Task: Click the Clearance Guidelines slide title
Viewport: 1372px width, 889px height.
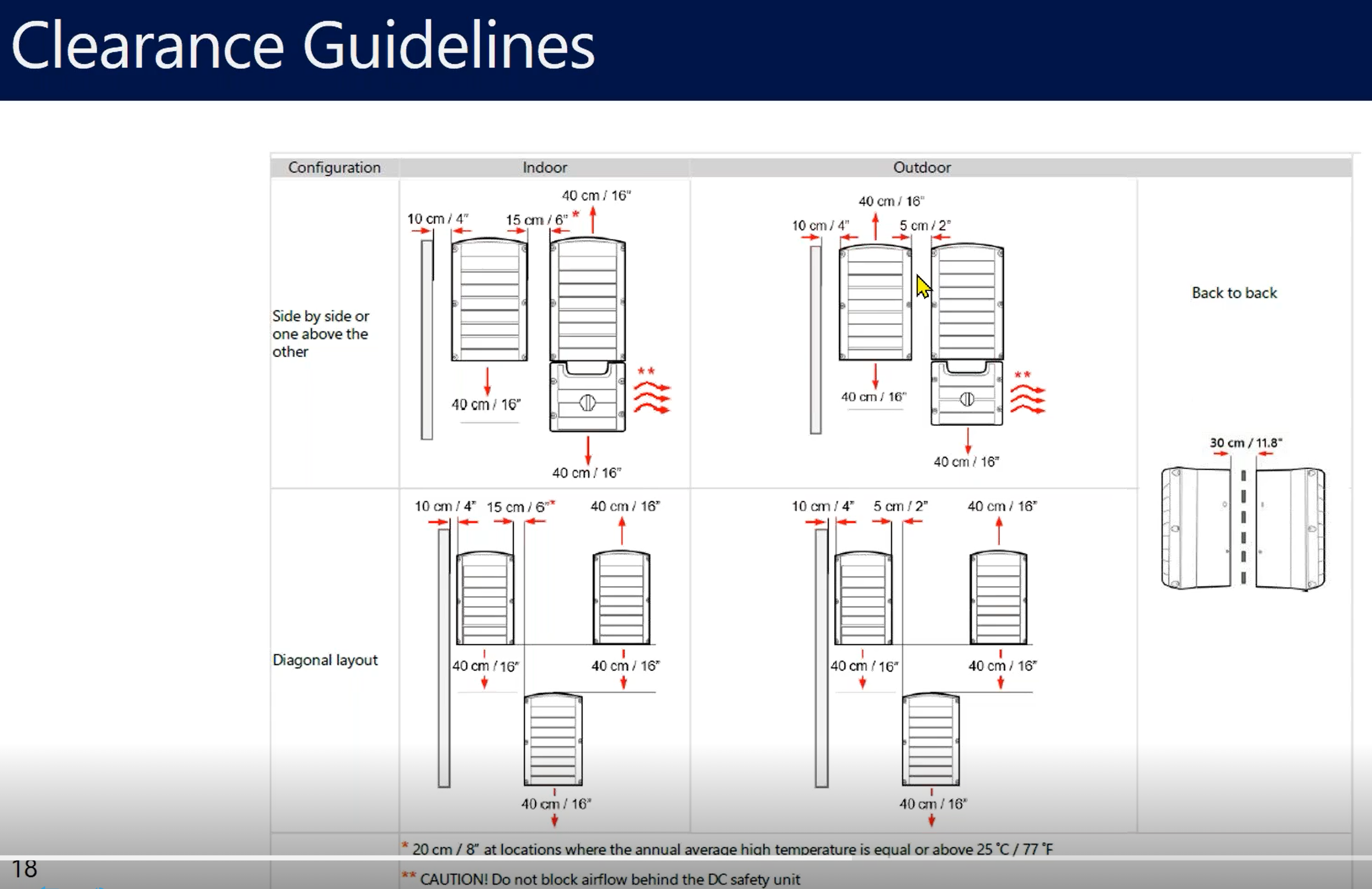Action: 302,46
